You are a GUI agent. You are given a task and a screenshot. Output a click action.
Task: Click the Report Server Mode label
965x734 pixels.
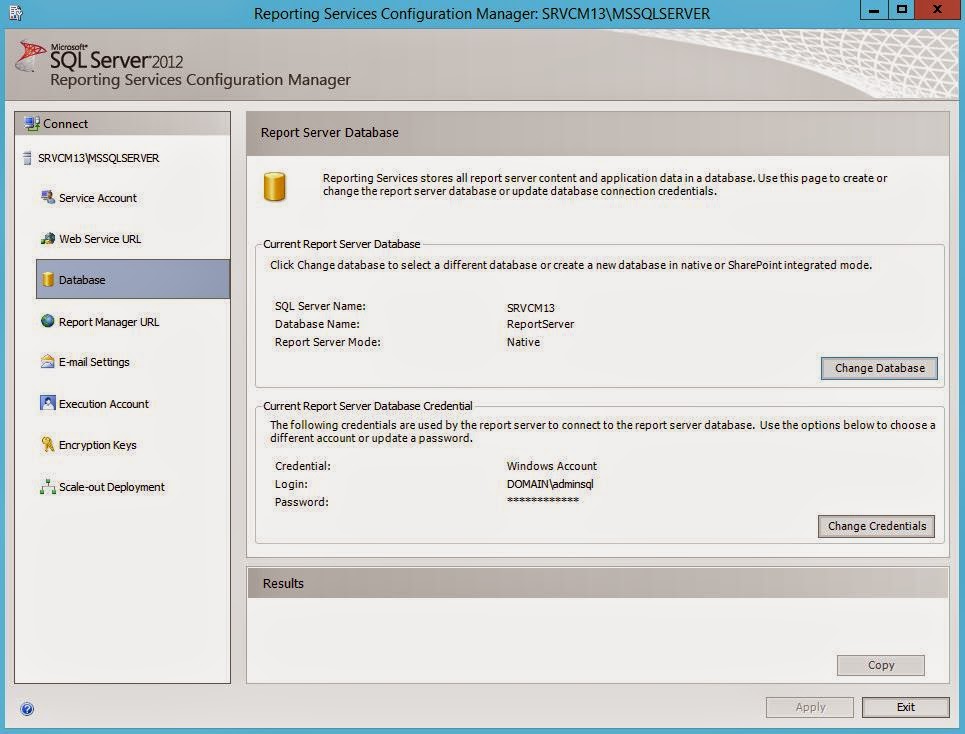327,342
